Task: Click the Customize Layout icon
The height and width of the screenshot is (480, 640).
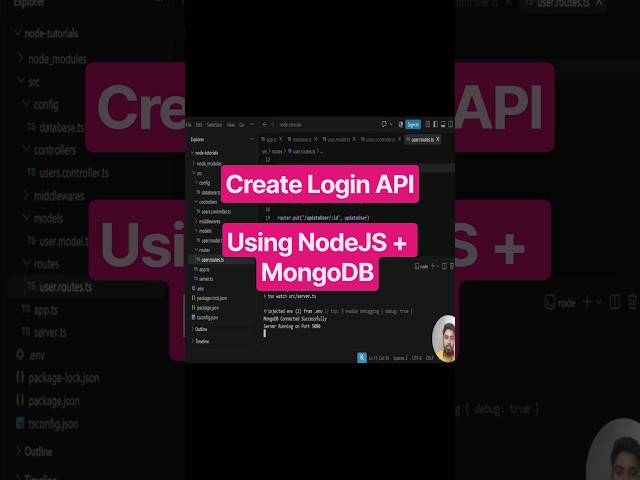Action: pyautogui.click(x=428, y=124)
